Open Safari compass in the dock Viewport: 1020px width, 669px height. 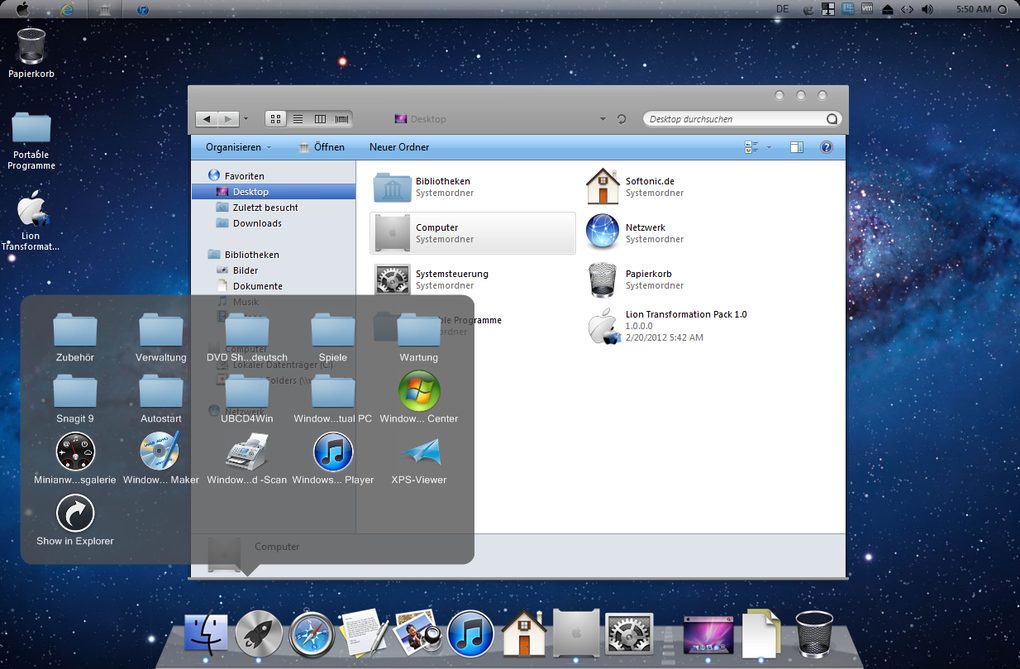(x=312, y=634)
